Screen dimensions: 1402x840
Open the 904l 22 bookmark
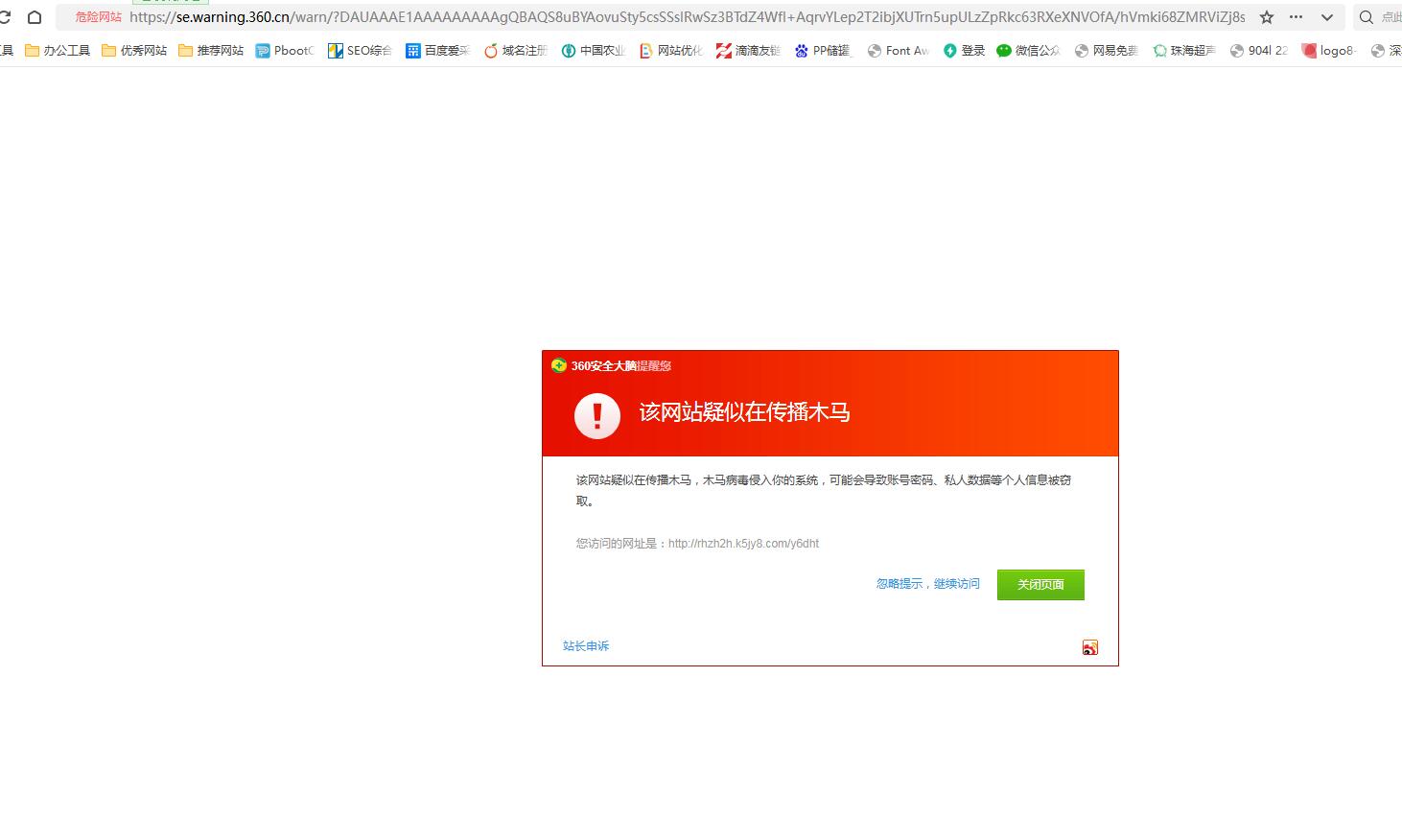(x=1259, y=51)
